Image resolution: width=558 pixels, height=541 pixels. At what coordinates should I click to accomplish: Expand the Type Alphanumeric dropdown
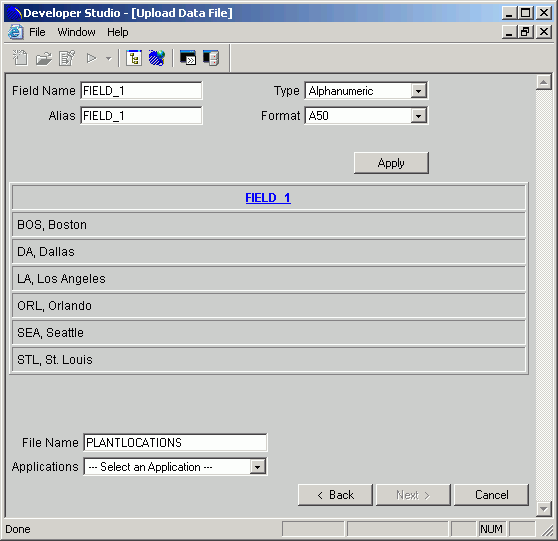click(x=418, y=91)
